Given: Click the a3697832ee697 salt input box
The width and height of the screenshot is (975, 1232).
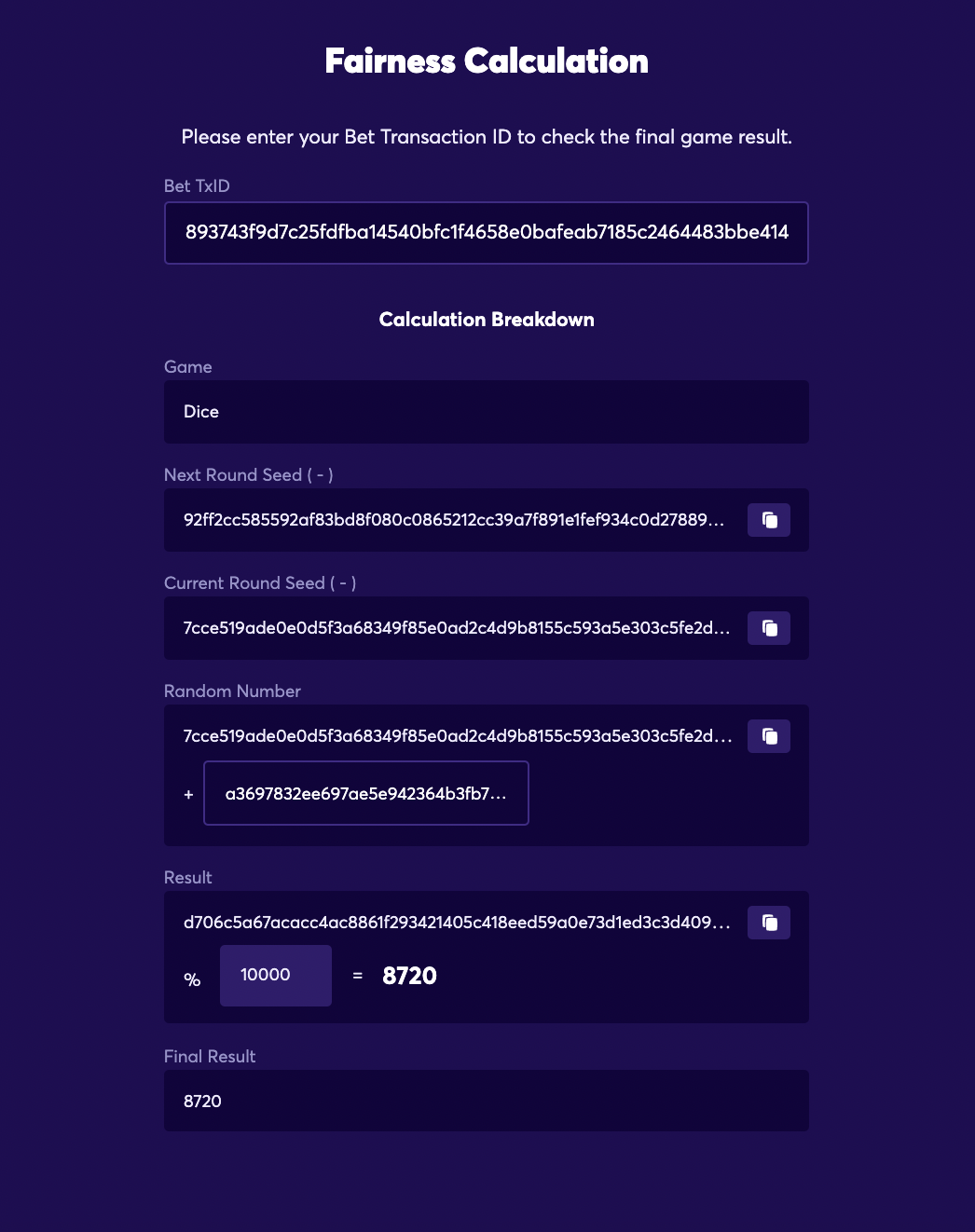Looking at the screenshot, I should [x=366, y=793].
